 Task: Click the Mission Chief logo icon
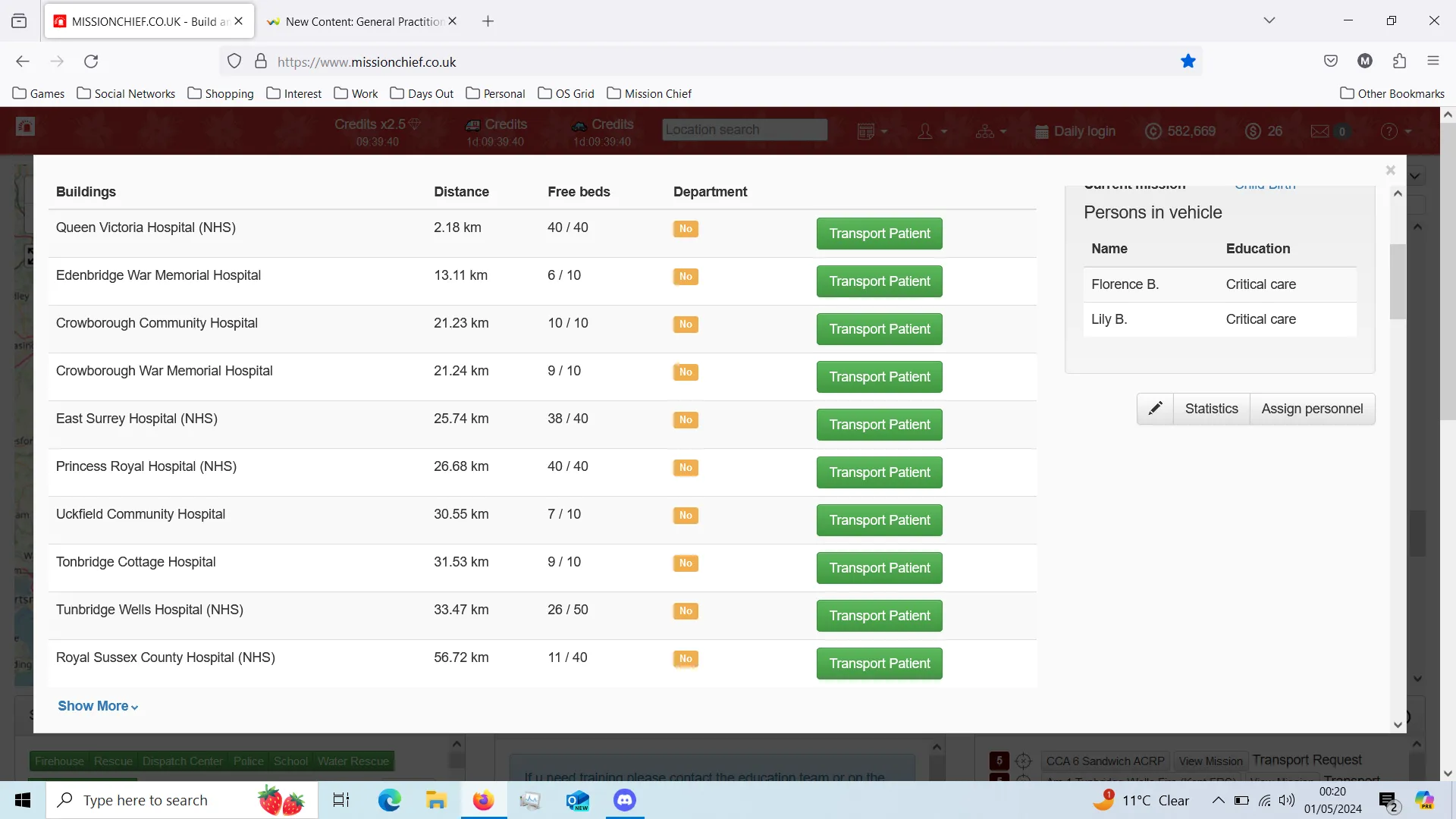point(26,127)
